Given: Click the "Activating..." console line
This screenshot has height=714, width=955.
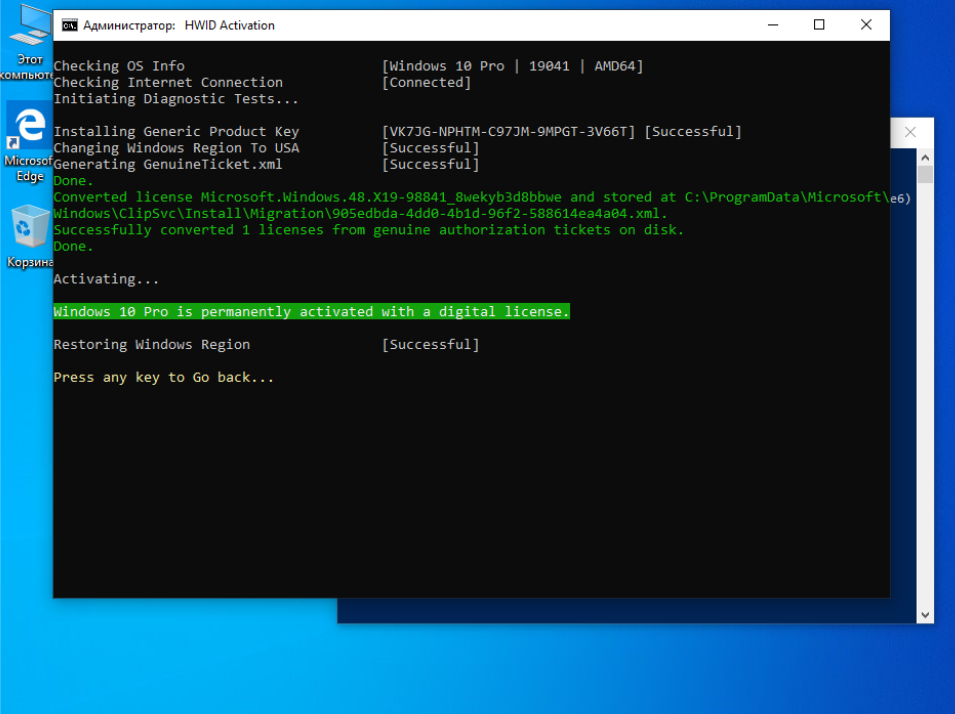Looking at the screenshot, I should pyautogui.click(x=106, y=279).
